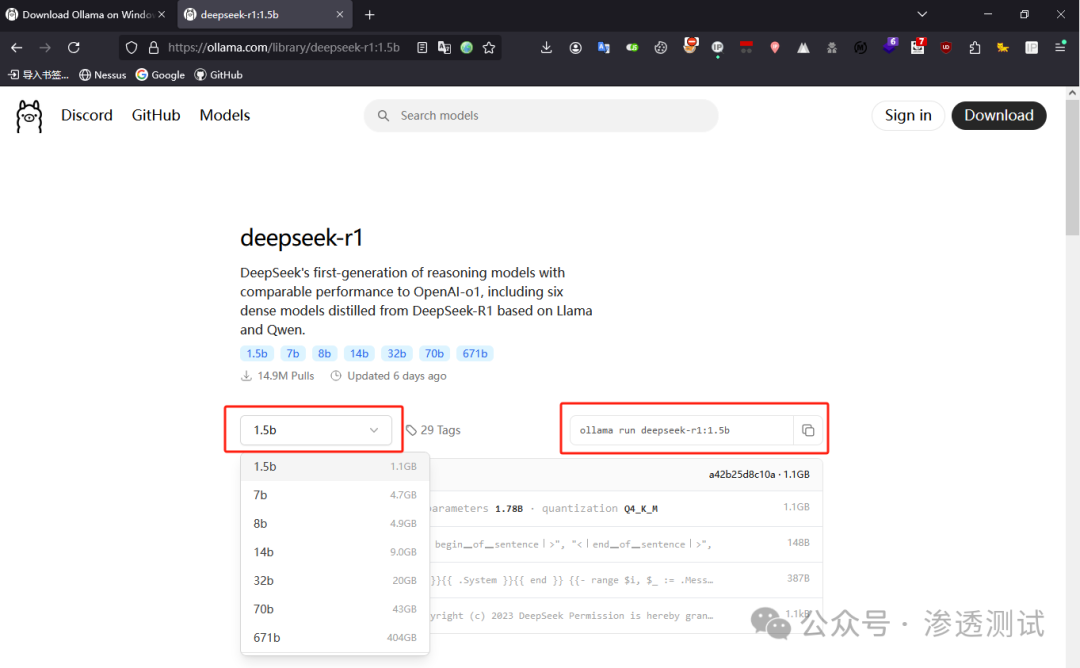
Task: Go back to the previous page
Action: (17, 48)
